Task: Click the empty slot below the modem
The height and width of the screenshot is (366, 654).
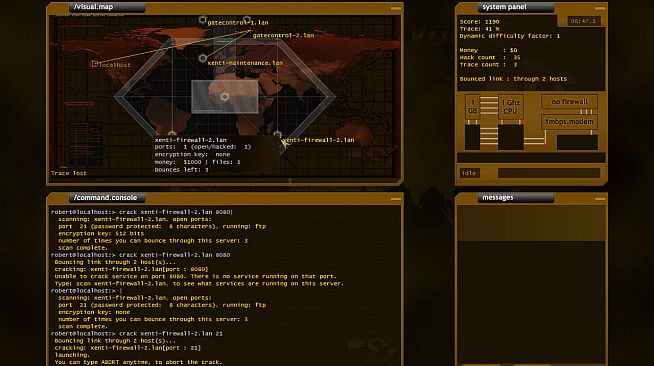Action: [577, 142]
